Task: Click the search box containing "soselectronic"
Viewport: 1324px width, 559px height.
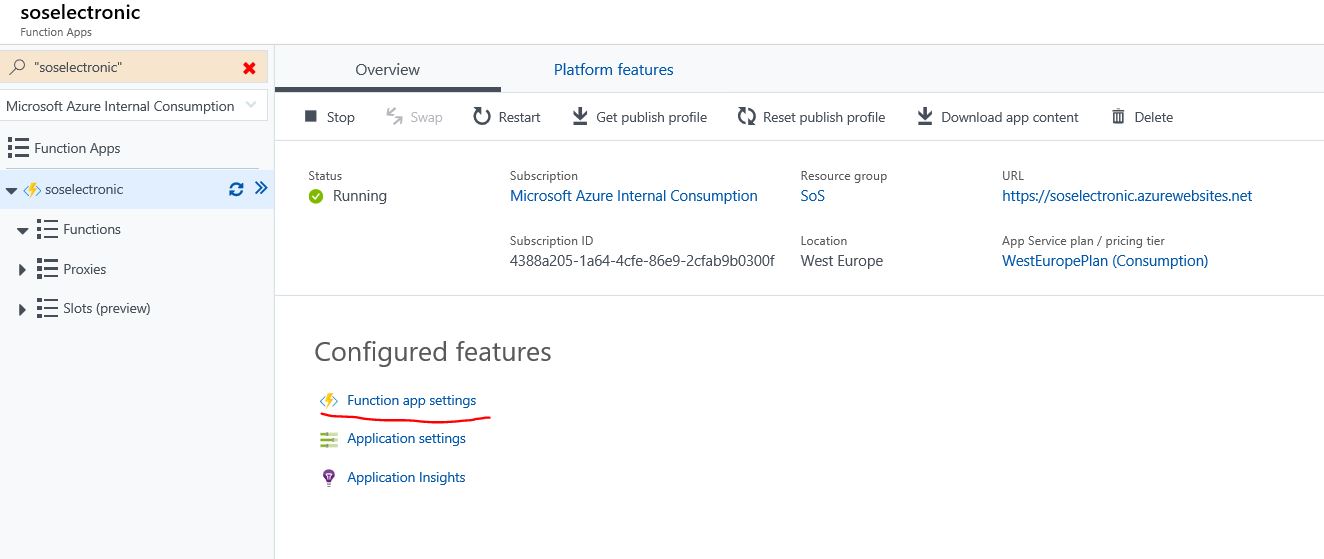Action: pyautogui.click(x=134, y=68)
